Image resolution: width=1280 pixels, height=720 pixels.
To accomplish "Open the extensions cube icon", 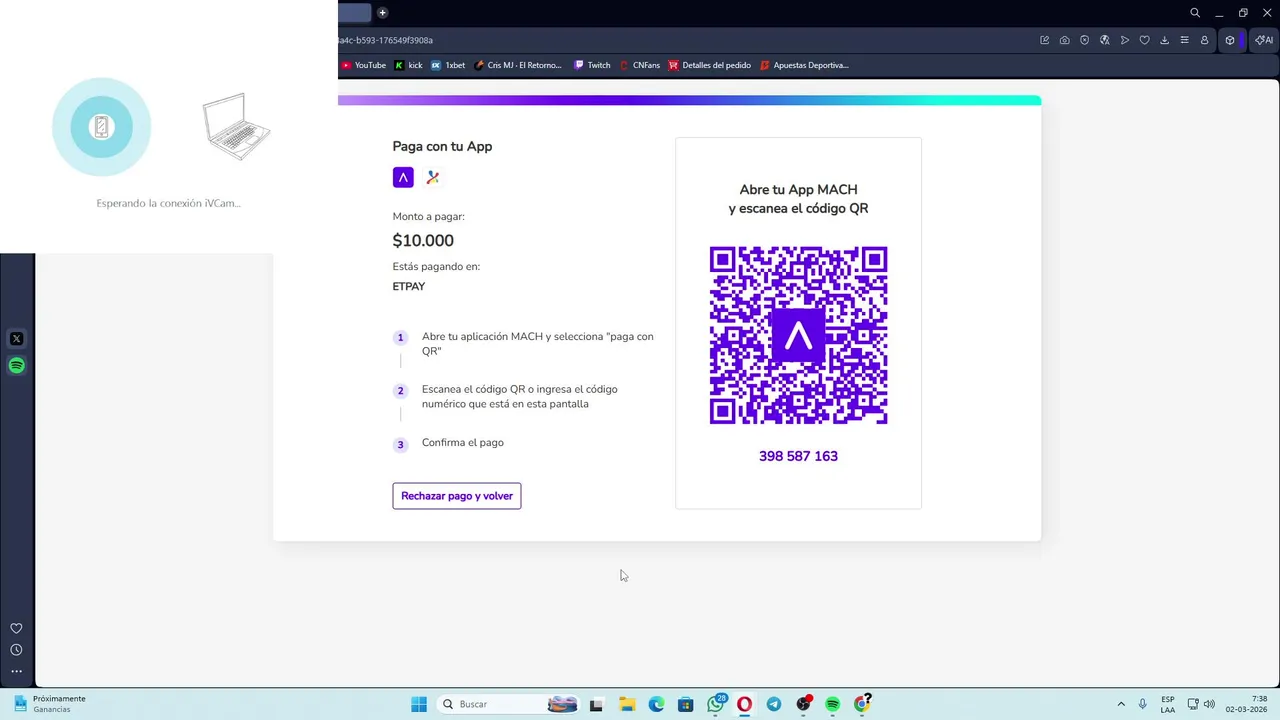I will pos(1230,40).
